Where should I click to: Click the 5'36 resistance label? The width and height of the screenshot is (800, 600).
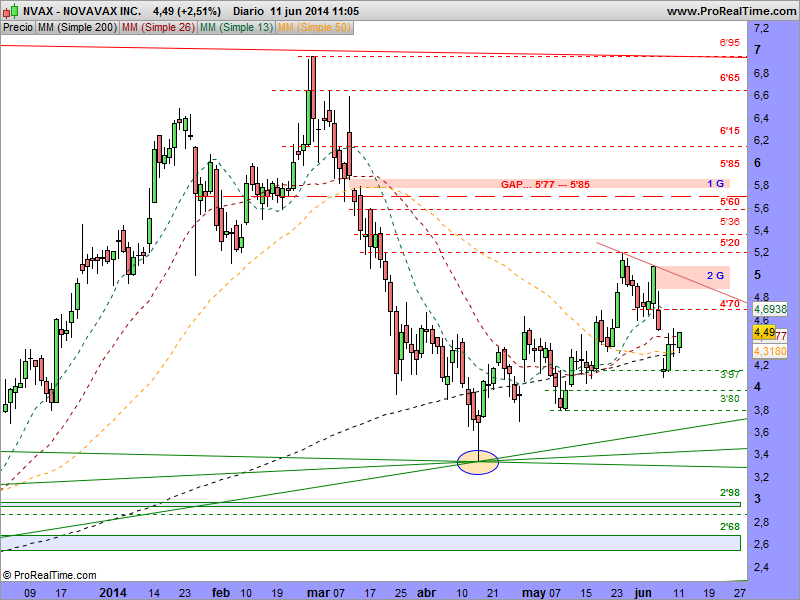(730, 221)
